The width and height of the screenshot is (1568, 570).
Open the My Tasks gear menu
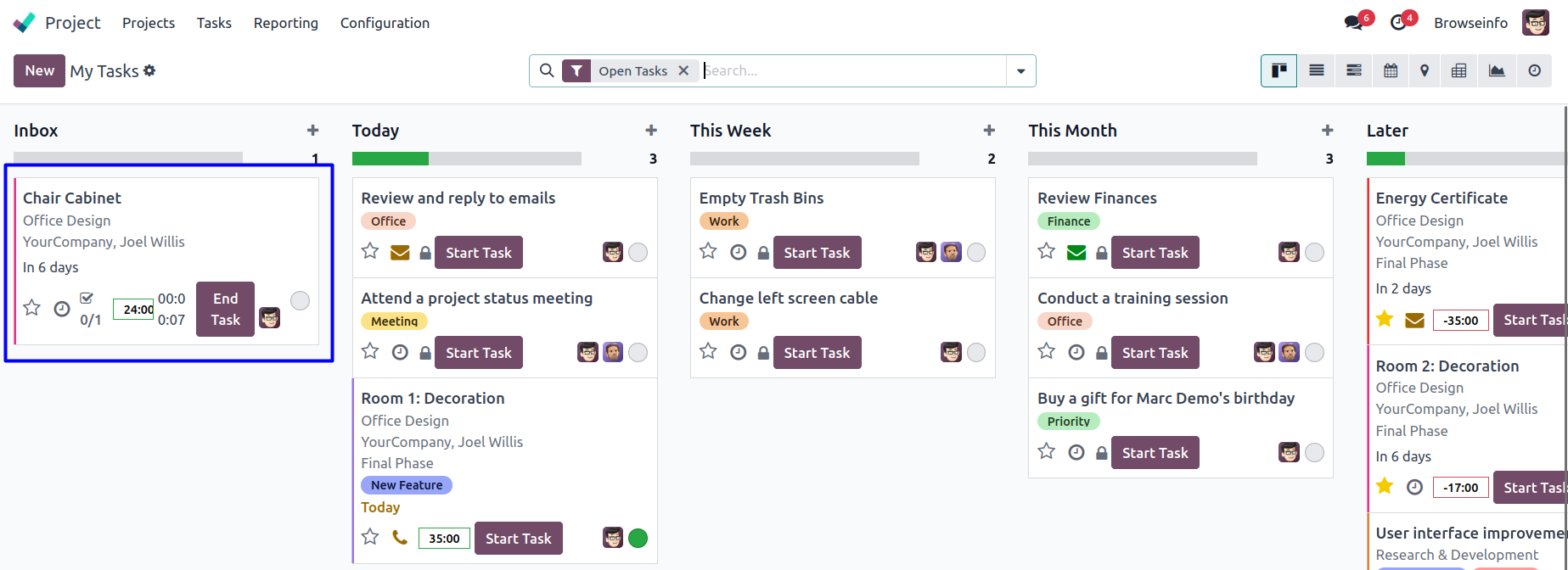(149, 70)
